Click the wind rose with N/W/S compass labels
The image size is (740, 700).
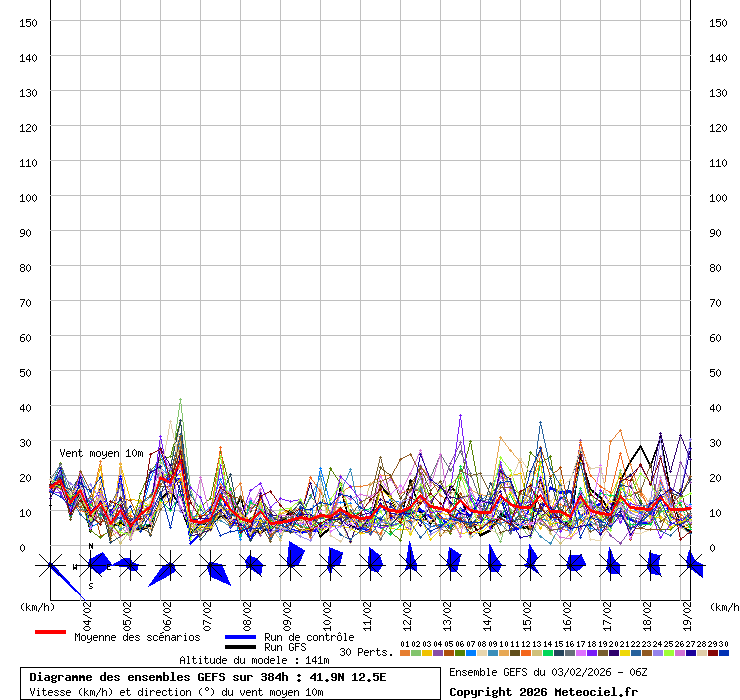(91, 566)
